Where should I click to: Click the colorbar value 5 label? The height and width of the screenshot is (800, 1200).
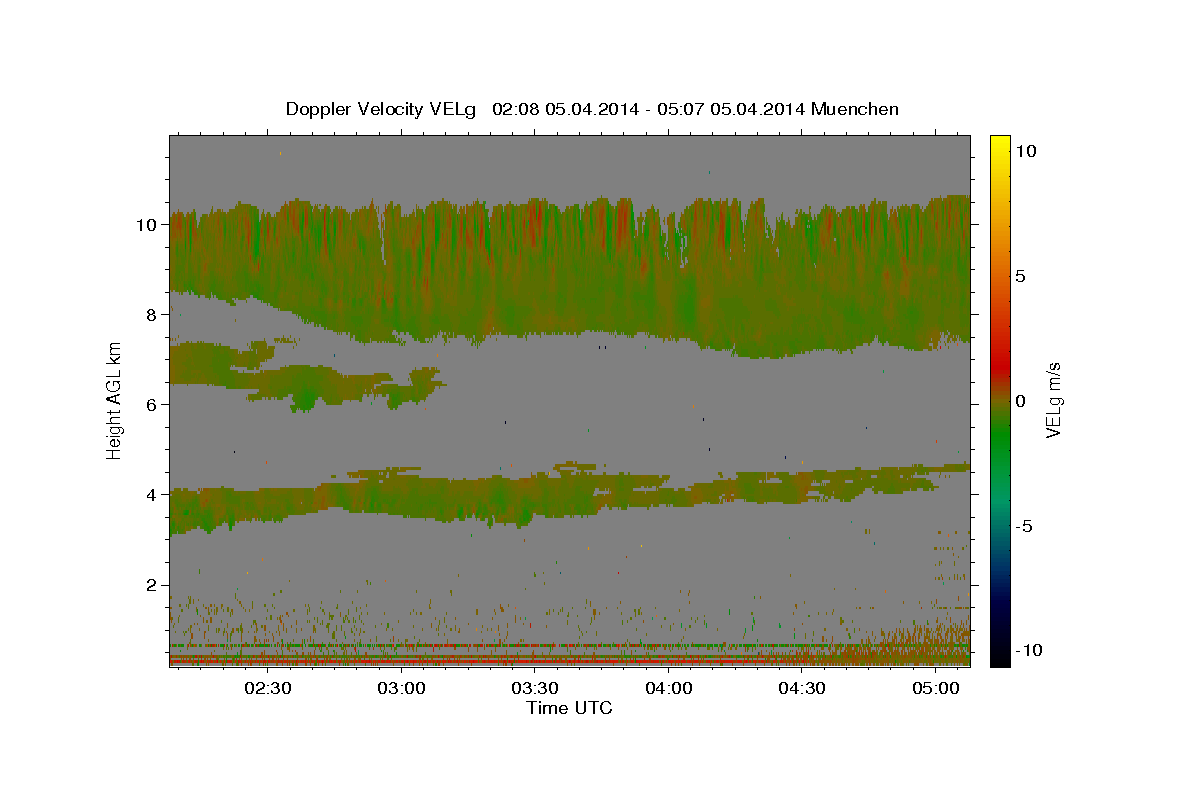tap(1021, 276)
